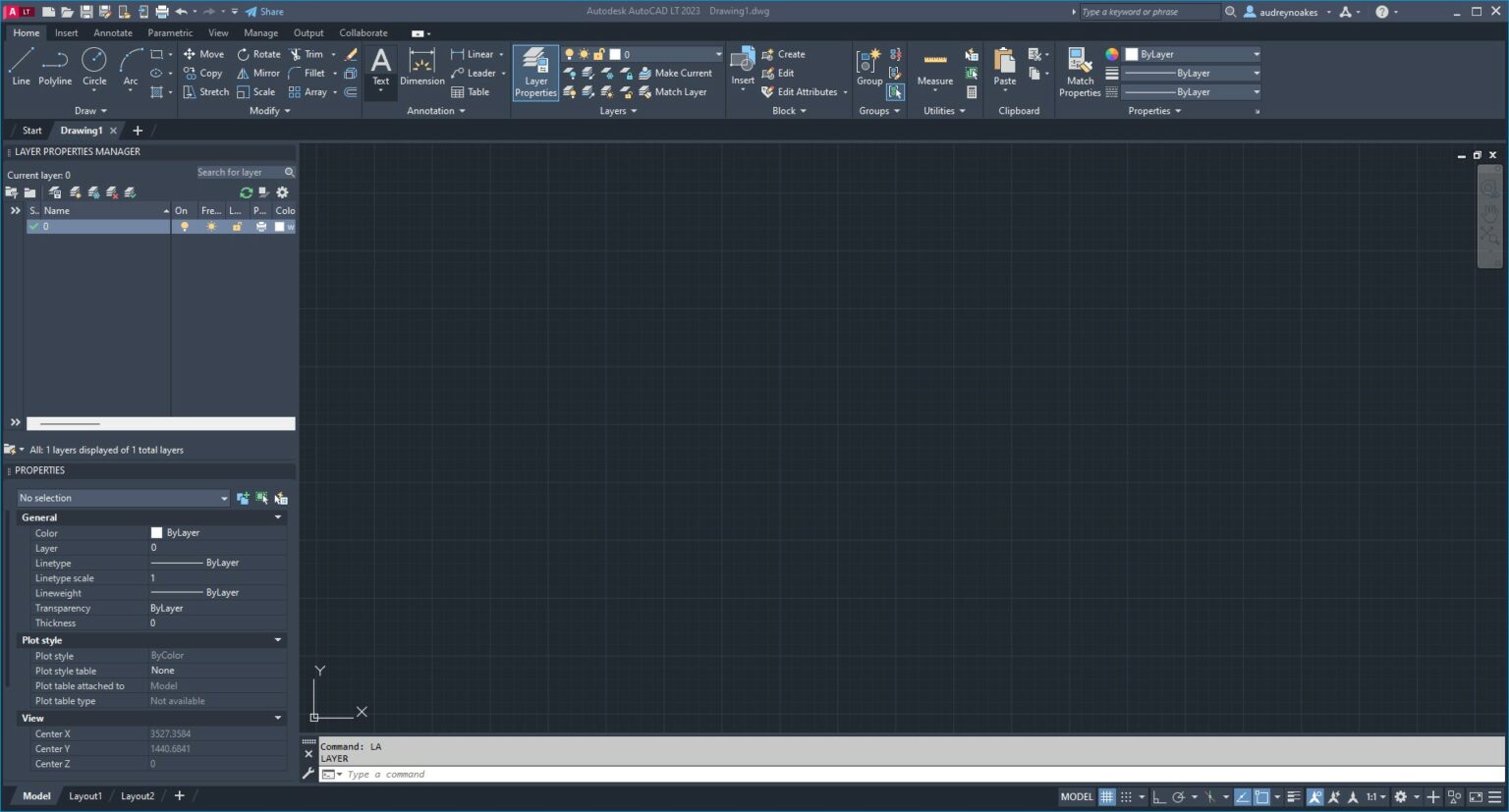Turn off layer 0 lightbulb
The width and height of the screenshot is (1509, 812).
point(185,226)
